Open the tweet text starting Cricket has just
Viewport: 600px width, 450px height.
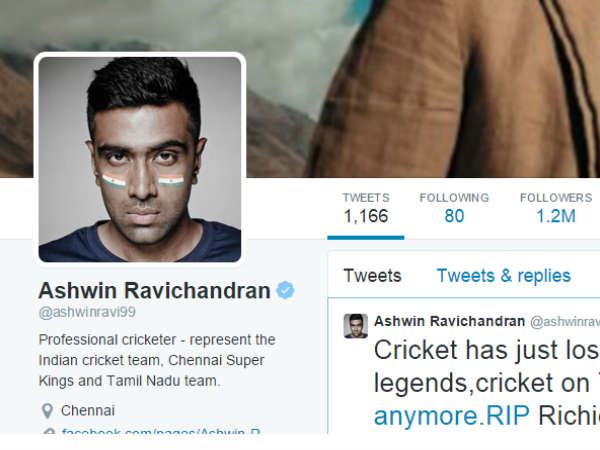click(487, 383)
